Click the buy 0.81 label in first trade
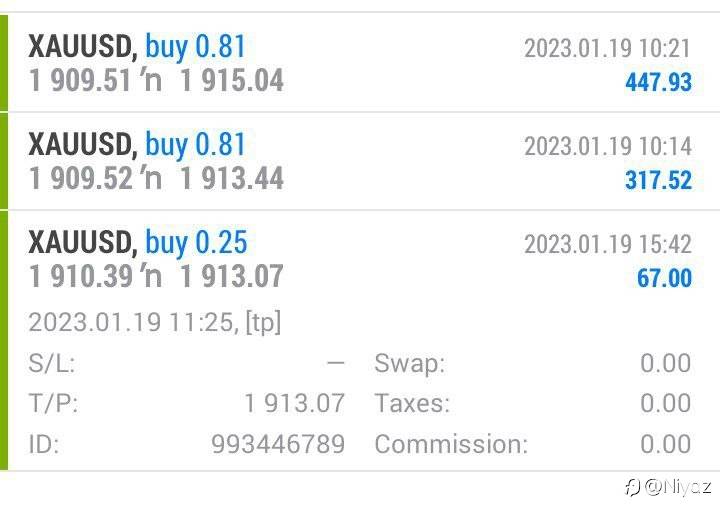Screen dimensions: 720x520 196,47
